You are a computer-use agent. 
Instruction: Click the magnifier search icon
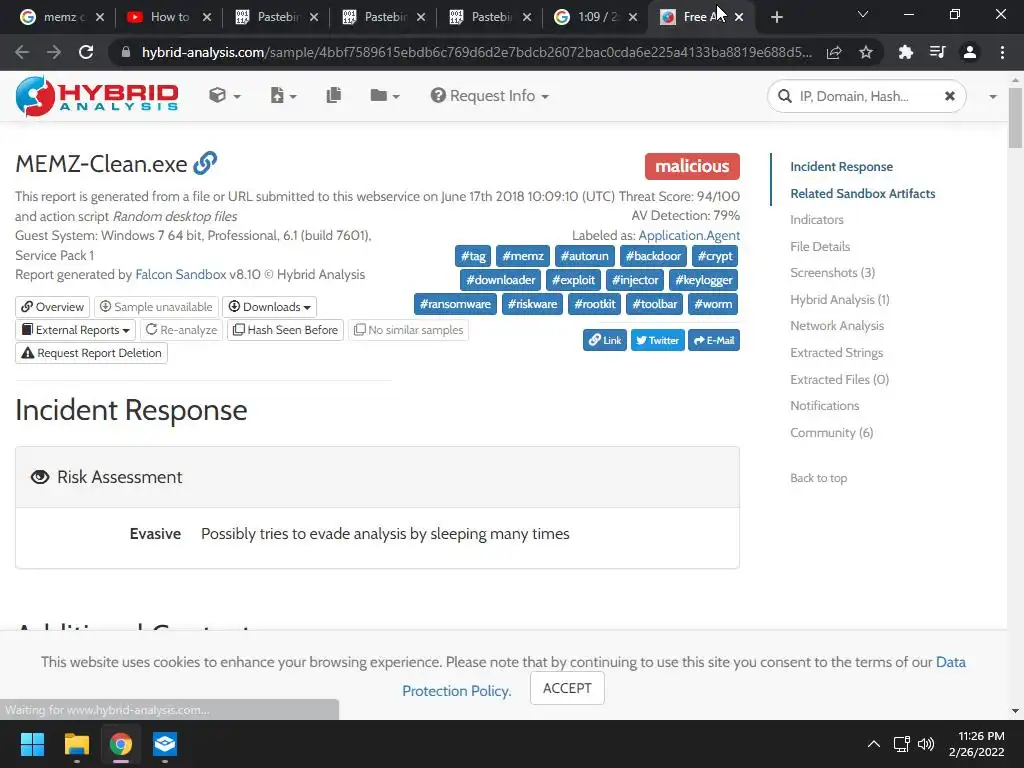pos(784,97)
